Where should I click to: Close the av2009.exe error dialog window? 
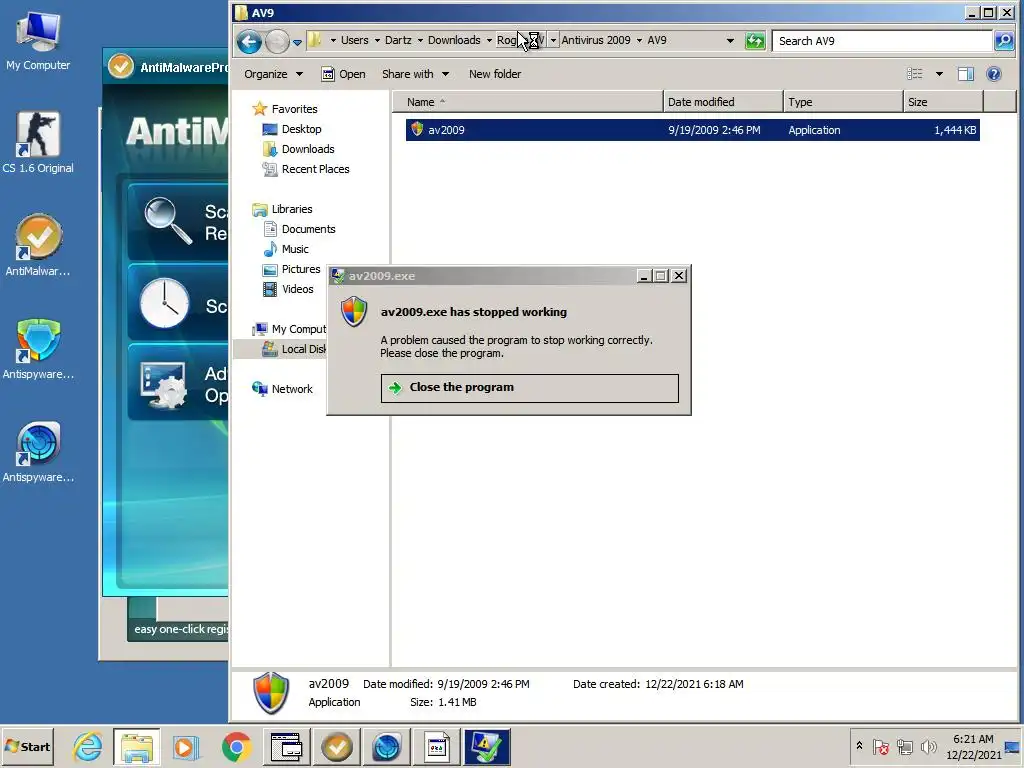click(679, 276)
